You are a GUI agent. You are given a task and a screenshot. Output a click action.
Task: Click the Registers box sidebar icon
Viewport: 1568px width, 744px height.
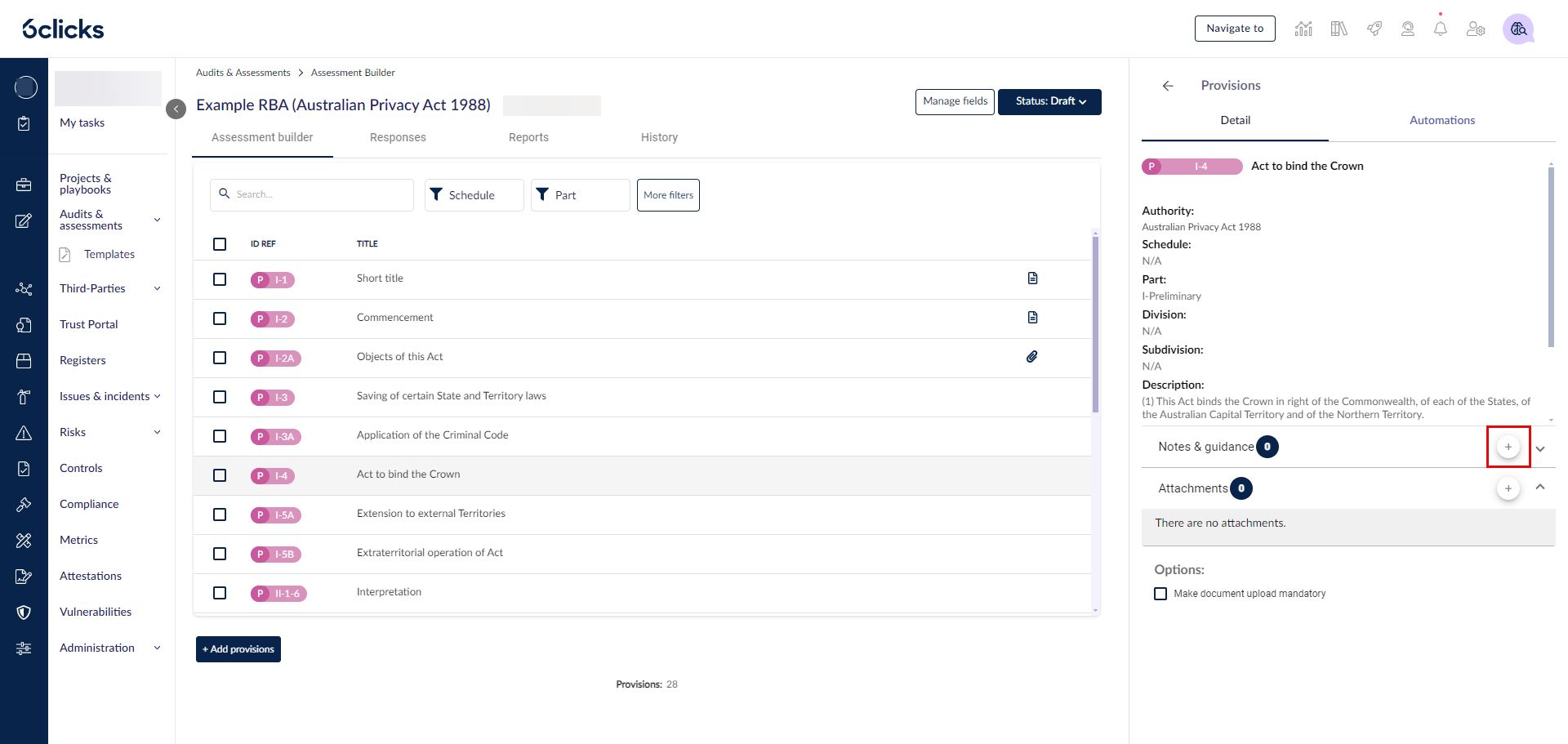24,361
